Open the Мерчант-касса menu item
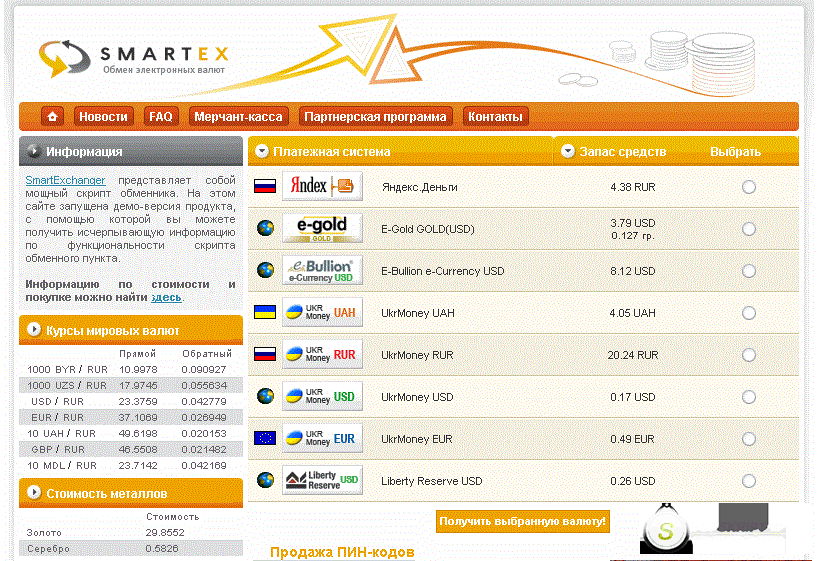The width and height of the screenshot is (819, 561). [238, 116]
